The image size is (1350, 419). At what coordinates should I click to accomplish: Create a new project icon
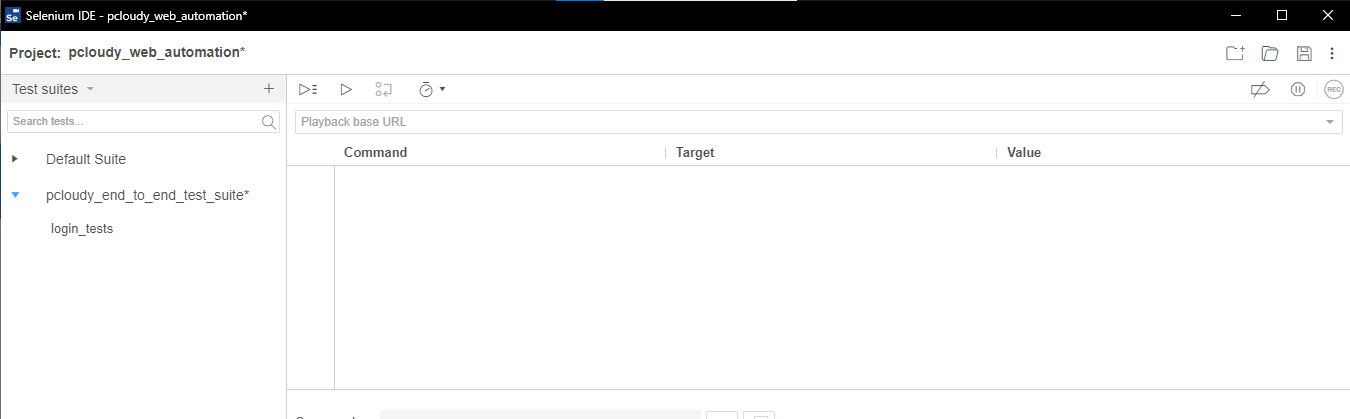1235,53
